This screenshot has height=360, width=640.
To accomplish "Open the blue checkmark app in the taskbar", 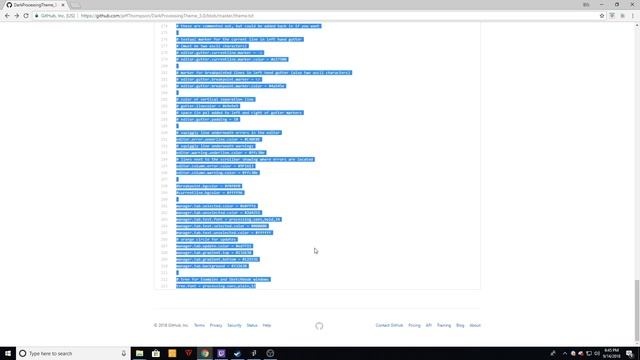I will [x=238, y=353].
